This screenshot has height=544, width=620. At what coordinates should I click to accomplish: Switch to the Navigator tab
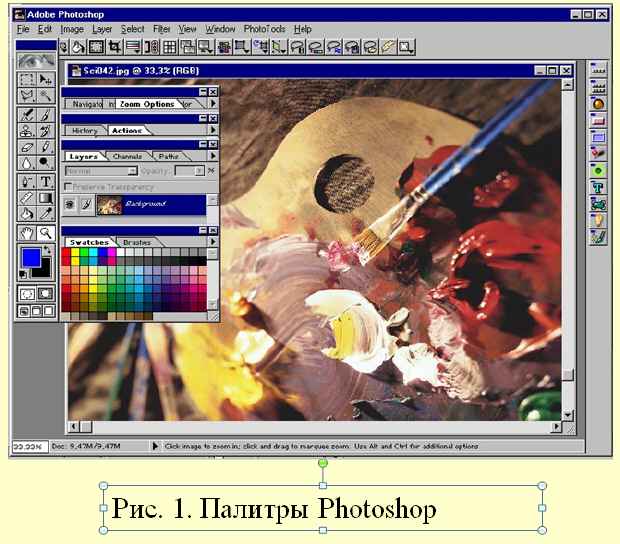(x=85, y=104)
